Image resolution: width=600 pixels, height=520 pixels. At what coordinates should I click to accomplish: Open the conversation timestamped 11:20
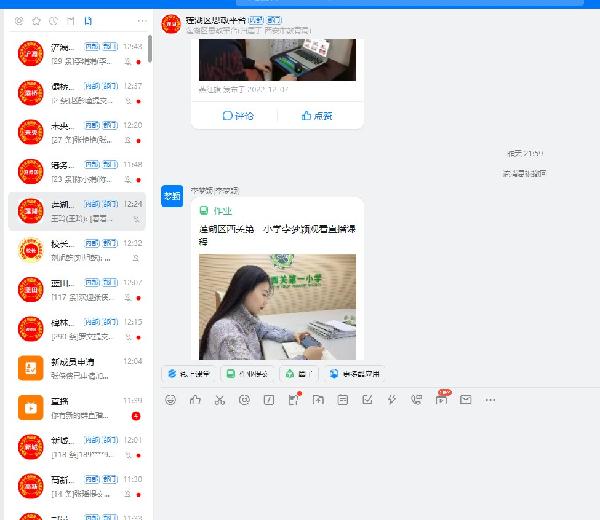tap(77, 486)
